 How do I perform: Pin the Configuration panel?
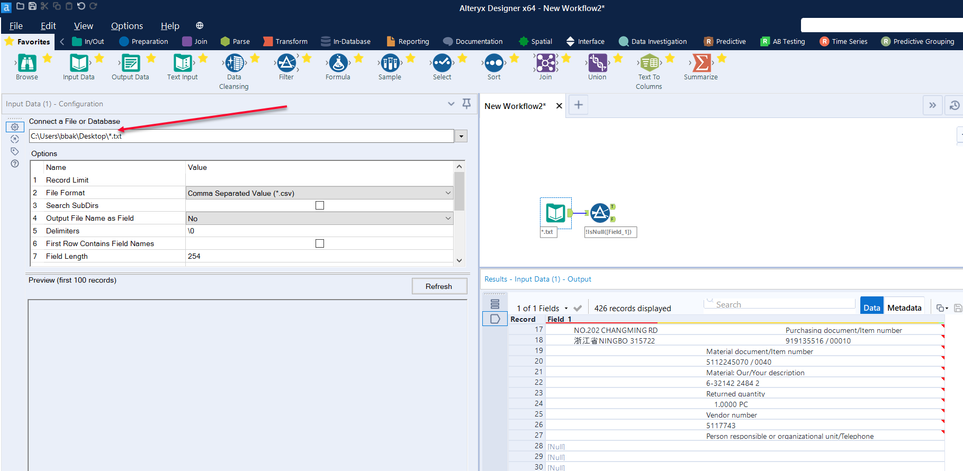tap(466, 104)
